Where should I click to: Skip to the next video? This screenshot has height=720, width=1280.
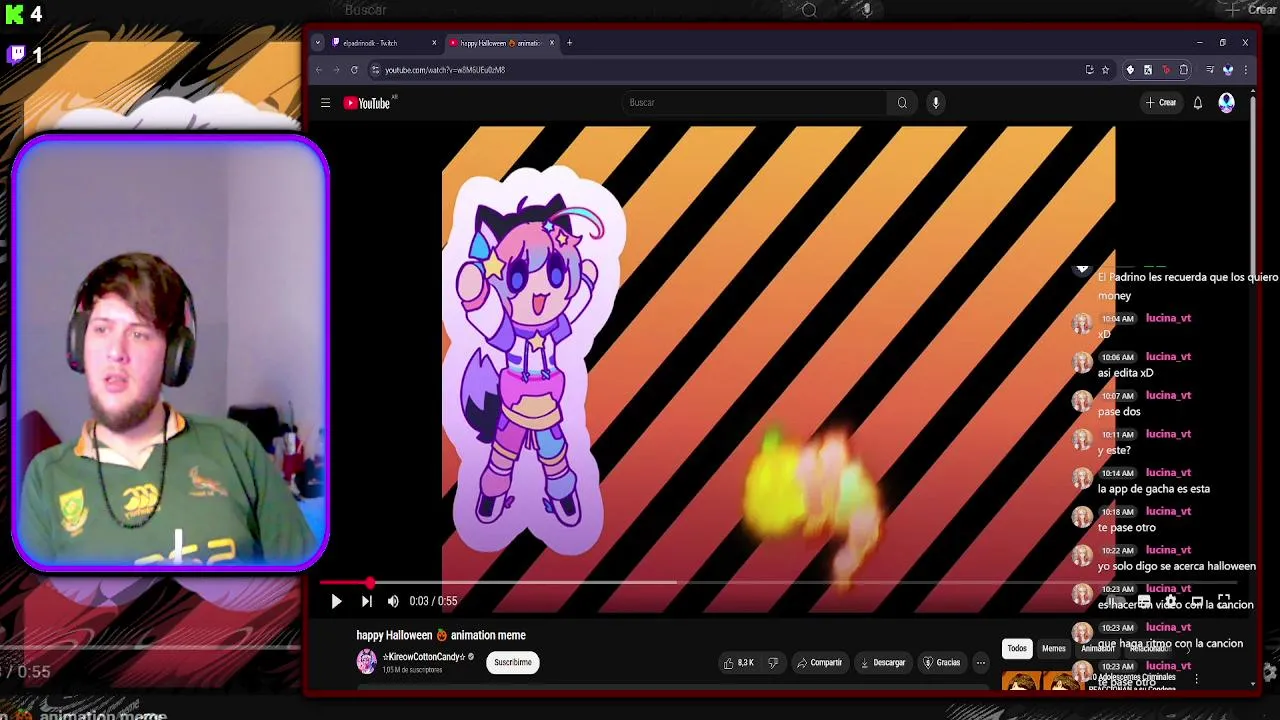(366, 601)
